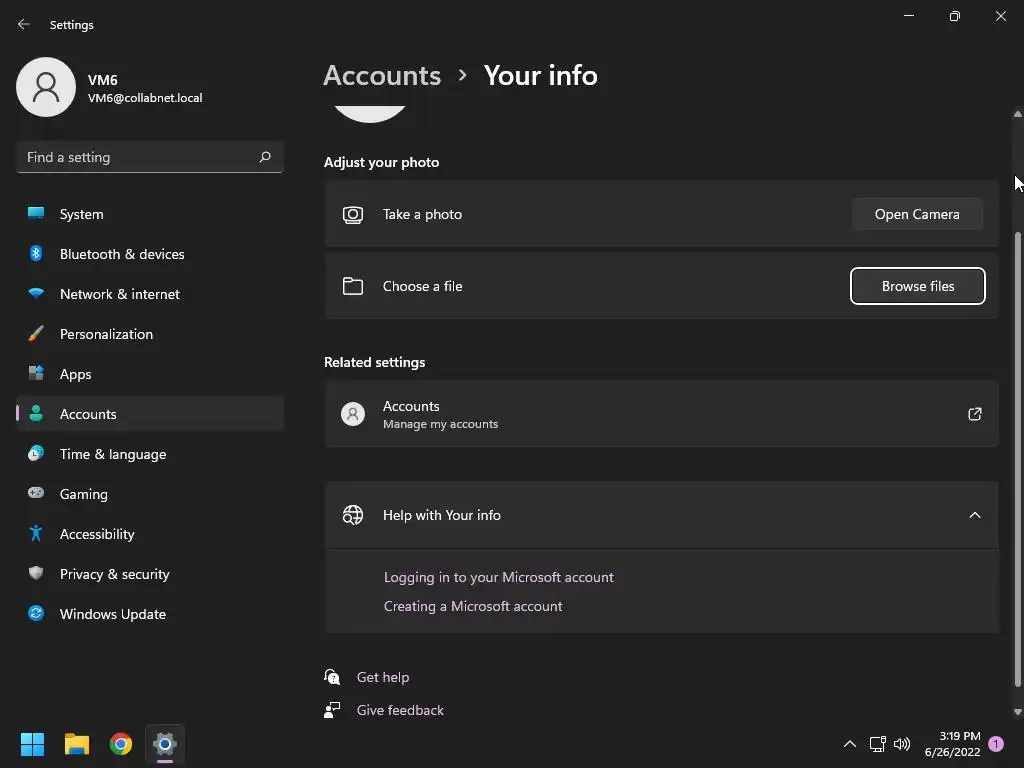Click the search magnifier icon
This screenshot has width=1024, height=768.
coord(265,157)
